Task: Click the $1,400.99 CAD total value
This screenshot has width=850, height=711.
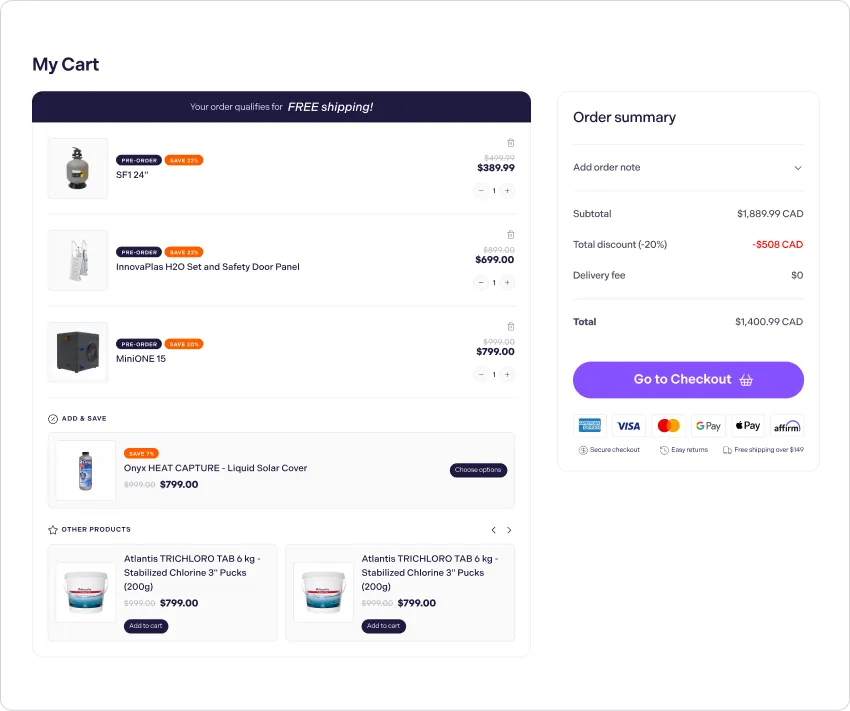Action: click(769, 321)
